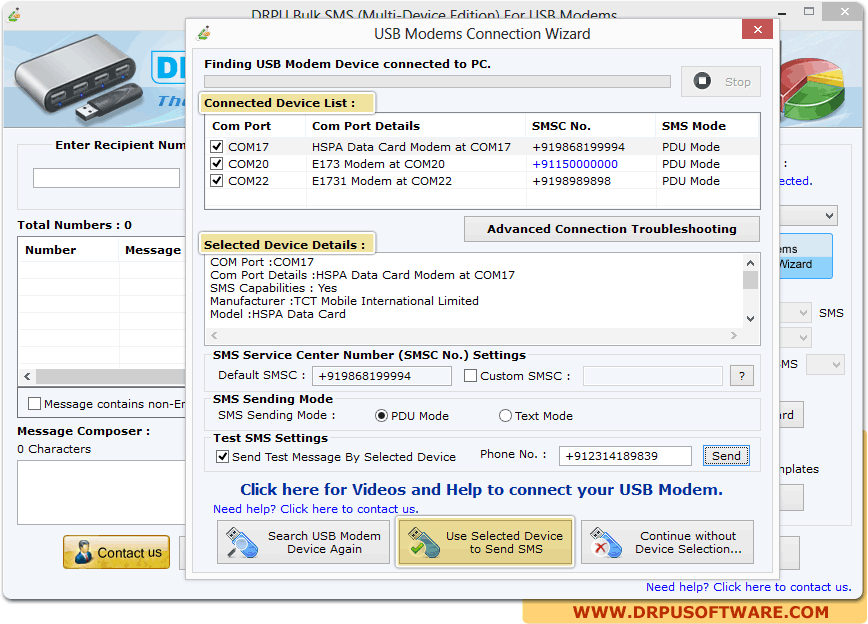Screen dimensions: 868x624
Task: Click the USB Modems Wizard button behind dialog
Action: 805,256
